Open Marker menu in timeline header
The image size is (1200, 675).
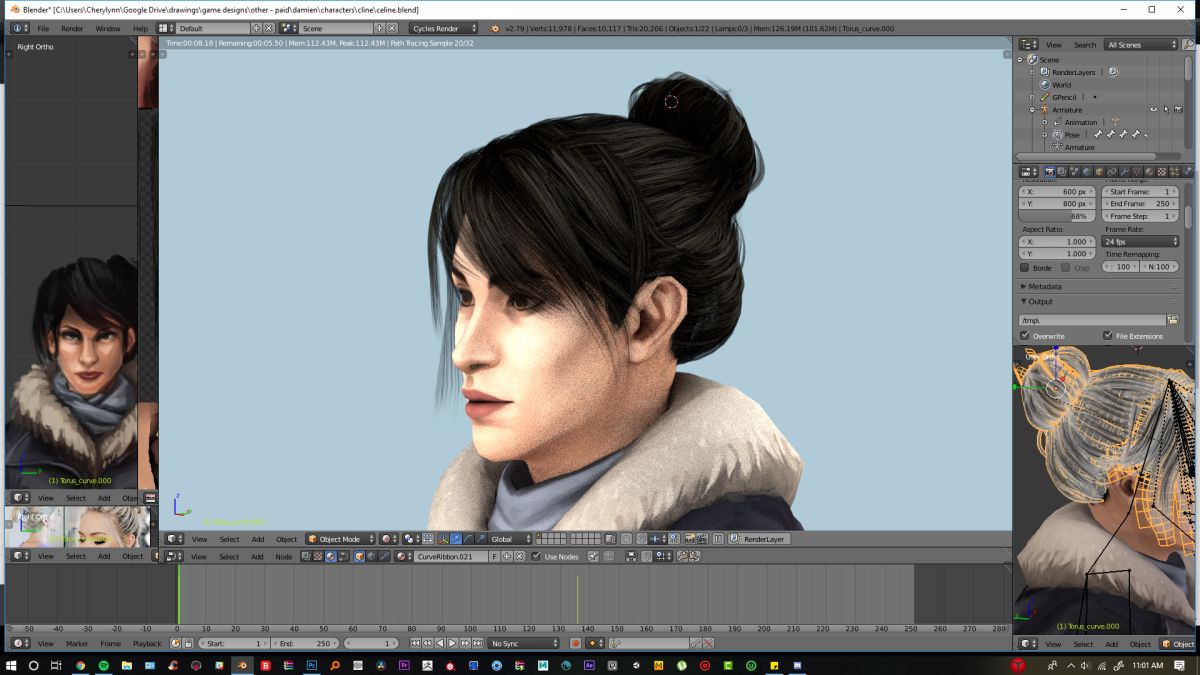[x=77, y=643]
